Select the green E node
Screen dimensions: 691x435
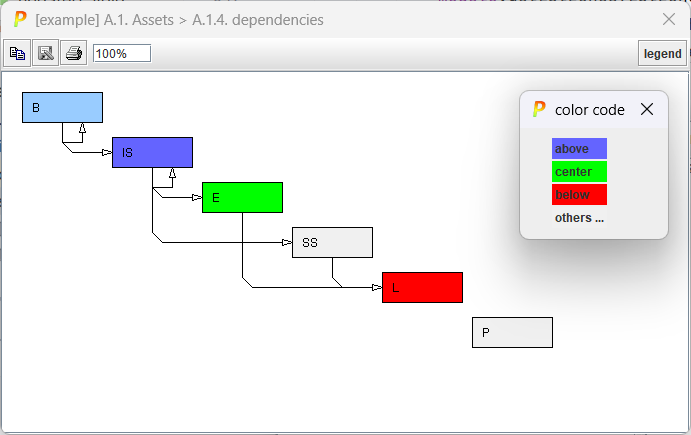coord(242,197)
